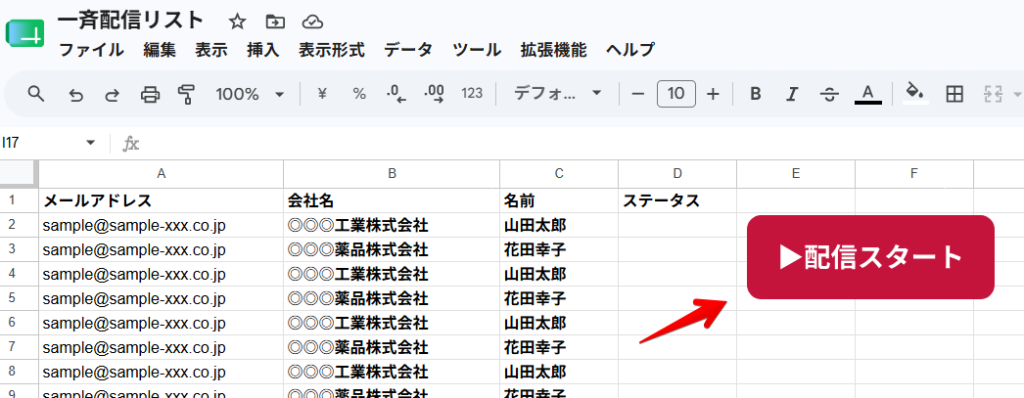Open the 123 number formats menu
Viewport: 1024px width, 398px height.
[x=472, y=94]
